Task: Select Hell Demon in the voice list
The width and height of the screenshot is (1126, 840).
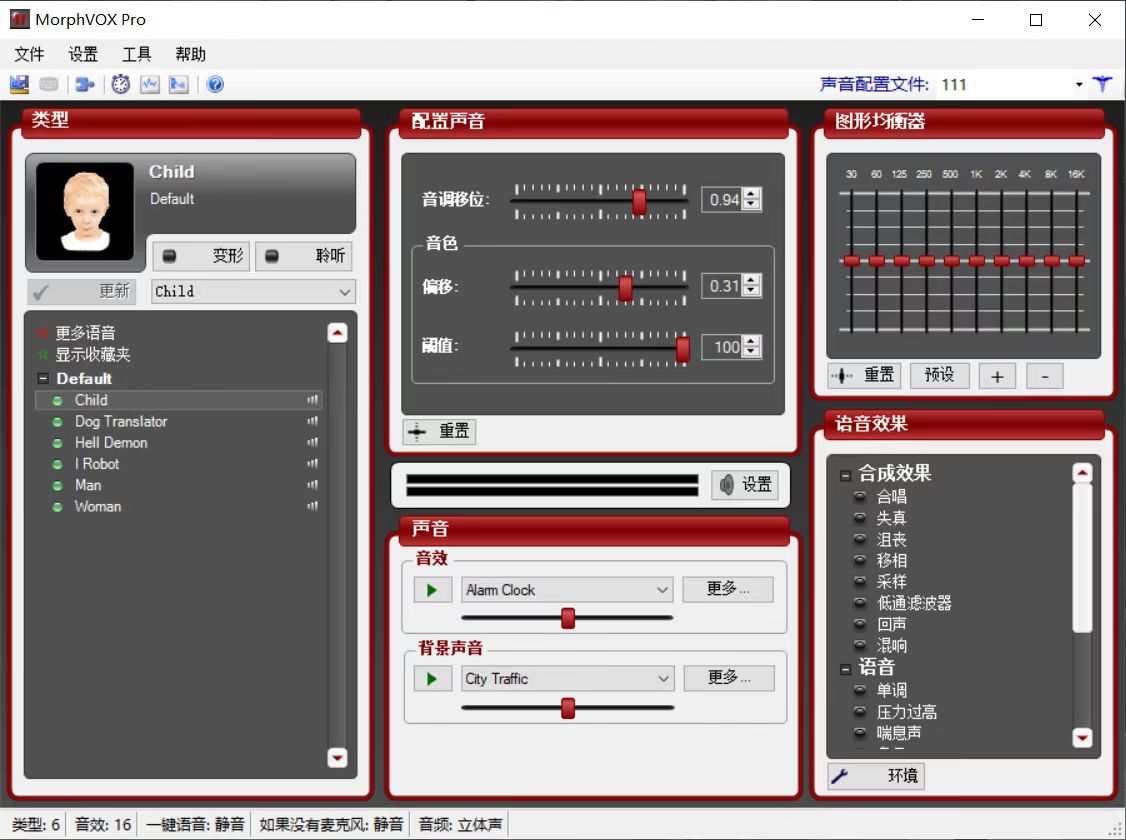Action: pyautogui.click(x=110, y=442)
